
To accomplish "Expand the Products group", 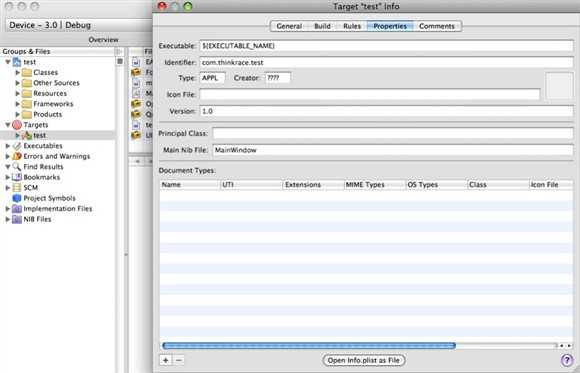I will [x=17, y=114].
